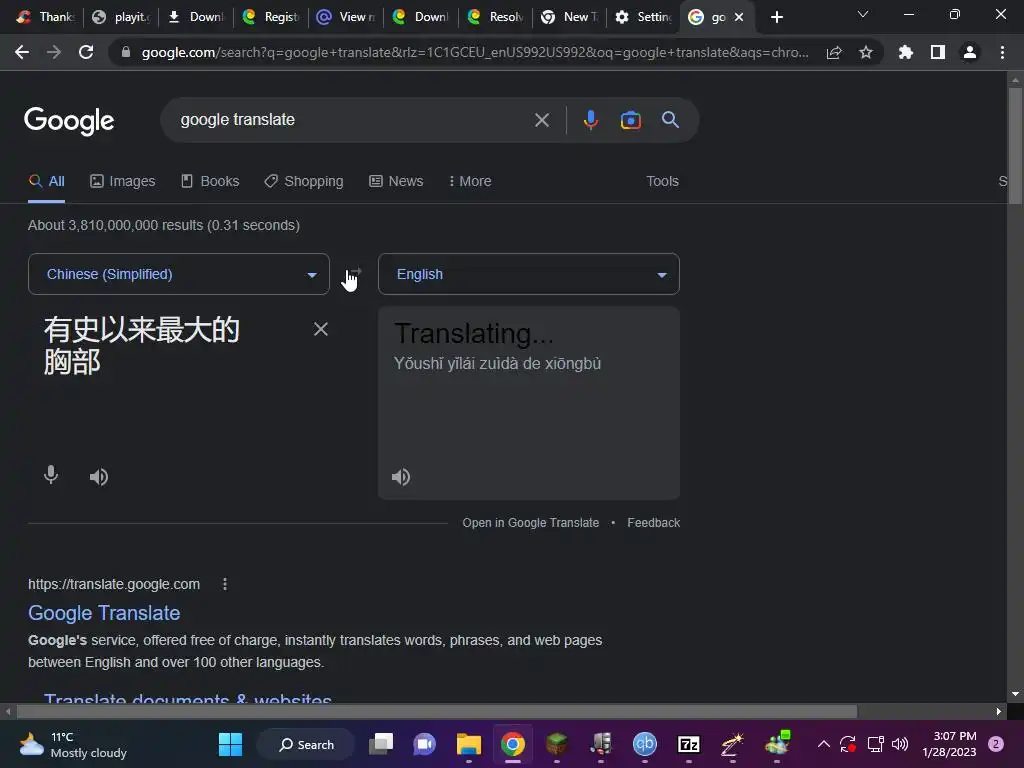The height and width of the screenshot is (768, 1024).
Task: Click the URL address bar
Action: click(x=475, y=52)
